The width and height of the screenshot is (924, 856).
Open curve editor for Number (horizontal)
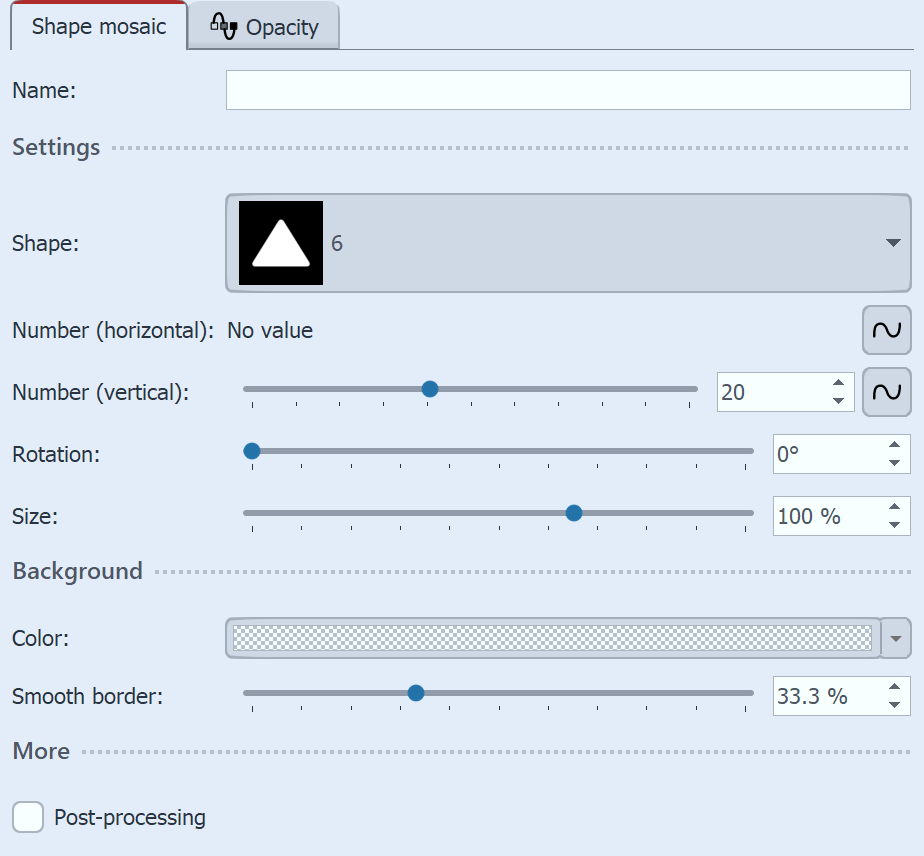886,330
